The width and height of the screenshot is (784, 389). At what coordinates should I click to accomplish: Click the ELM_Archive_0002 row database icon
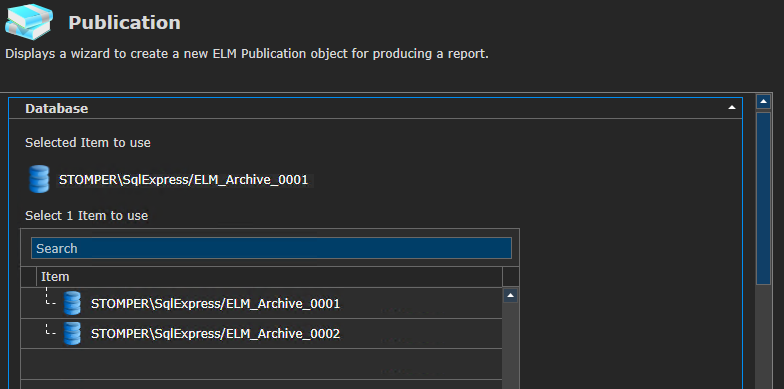(x=72, y=333)
